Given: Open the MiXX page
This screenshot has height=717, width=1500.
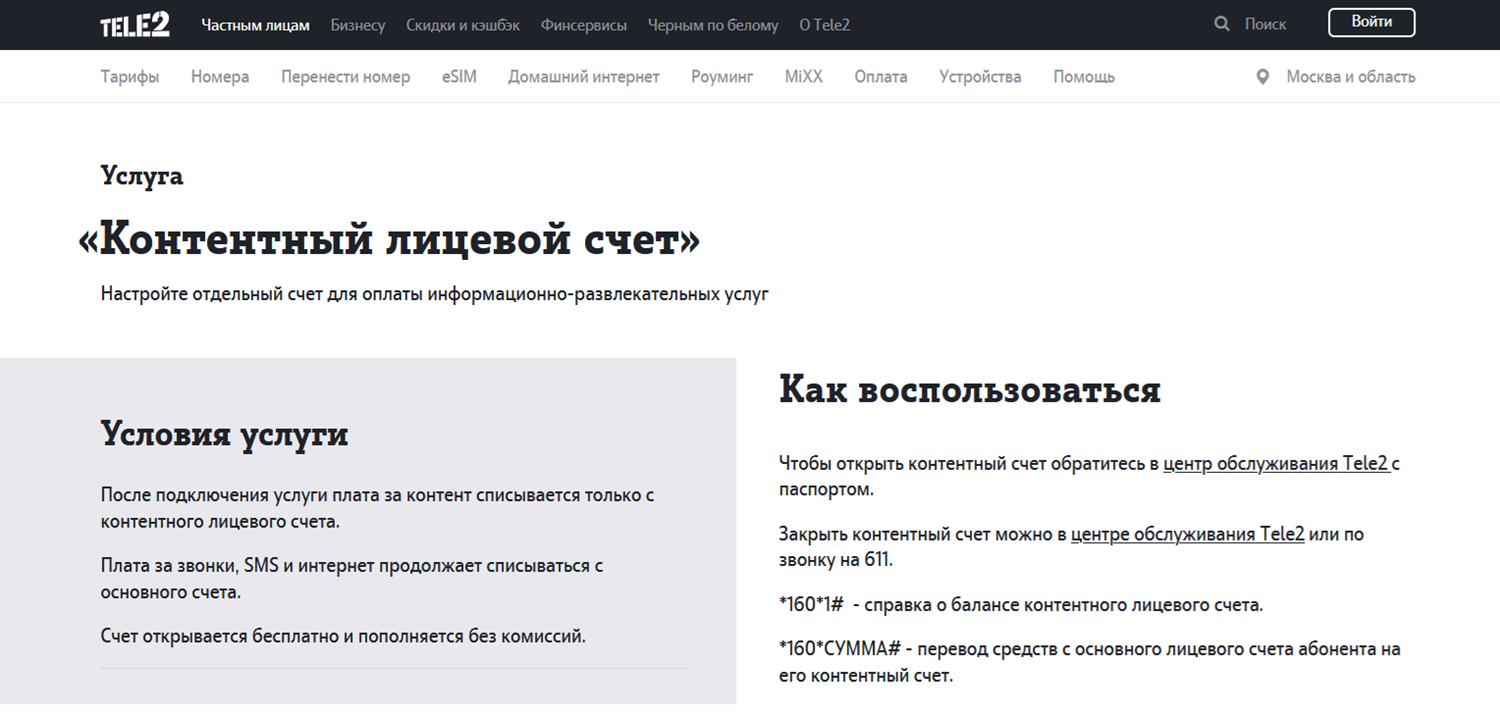Looking at the screenshot, I should (x=804, y=77).
